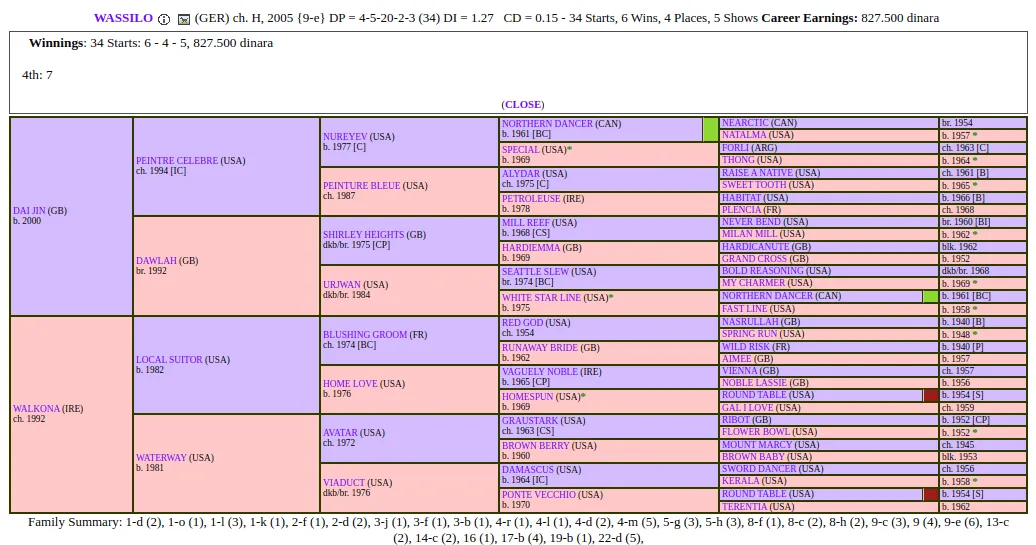Click PLENCIA (FR) ancestor
This screenshot has height=545, width=1036.
click(741, 210)
